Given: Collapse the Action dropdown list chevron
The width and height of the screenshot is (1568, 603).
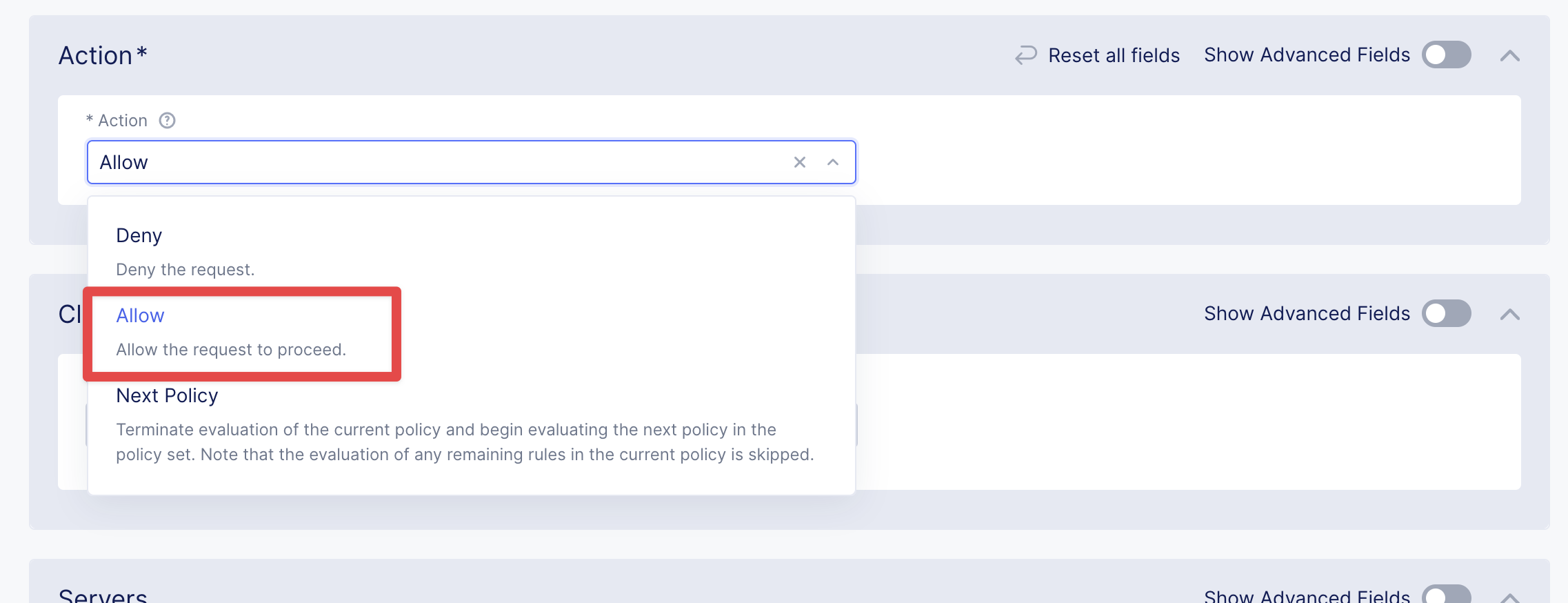Looking at the screenshot, I should (x=833, y=162).
